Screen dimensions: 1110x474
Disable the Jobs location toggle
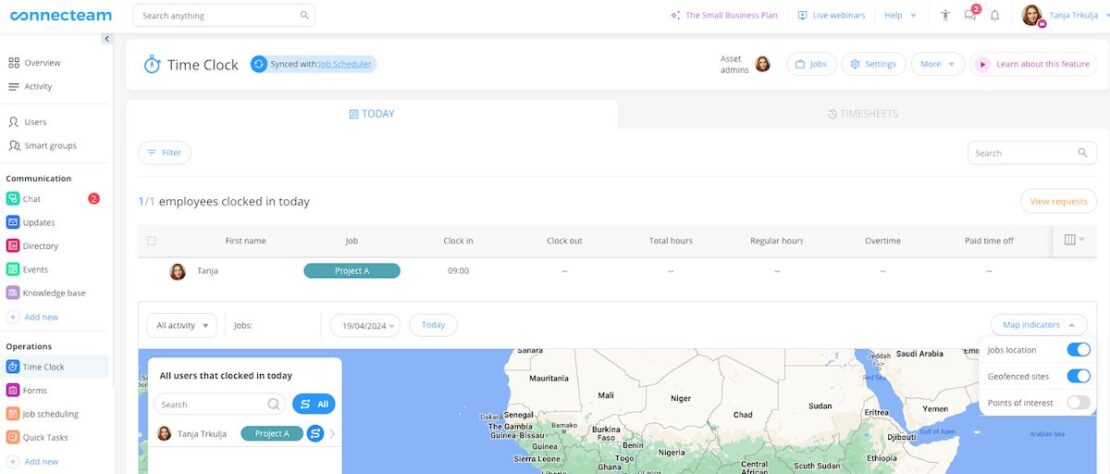[x=1078, y=350]
